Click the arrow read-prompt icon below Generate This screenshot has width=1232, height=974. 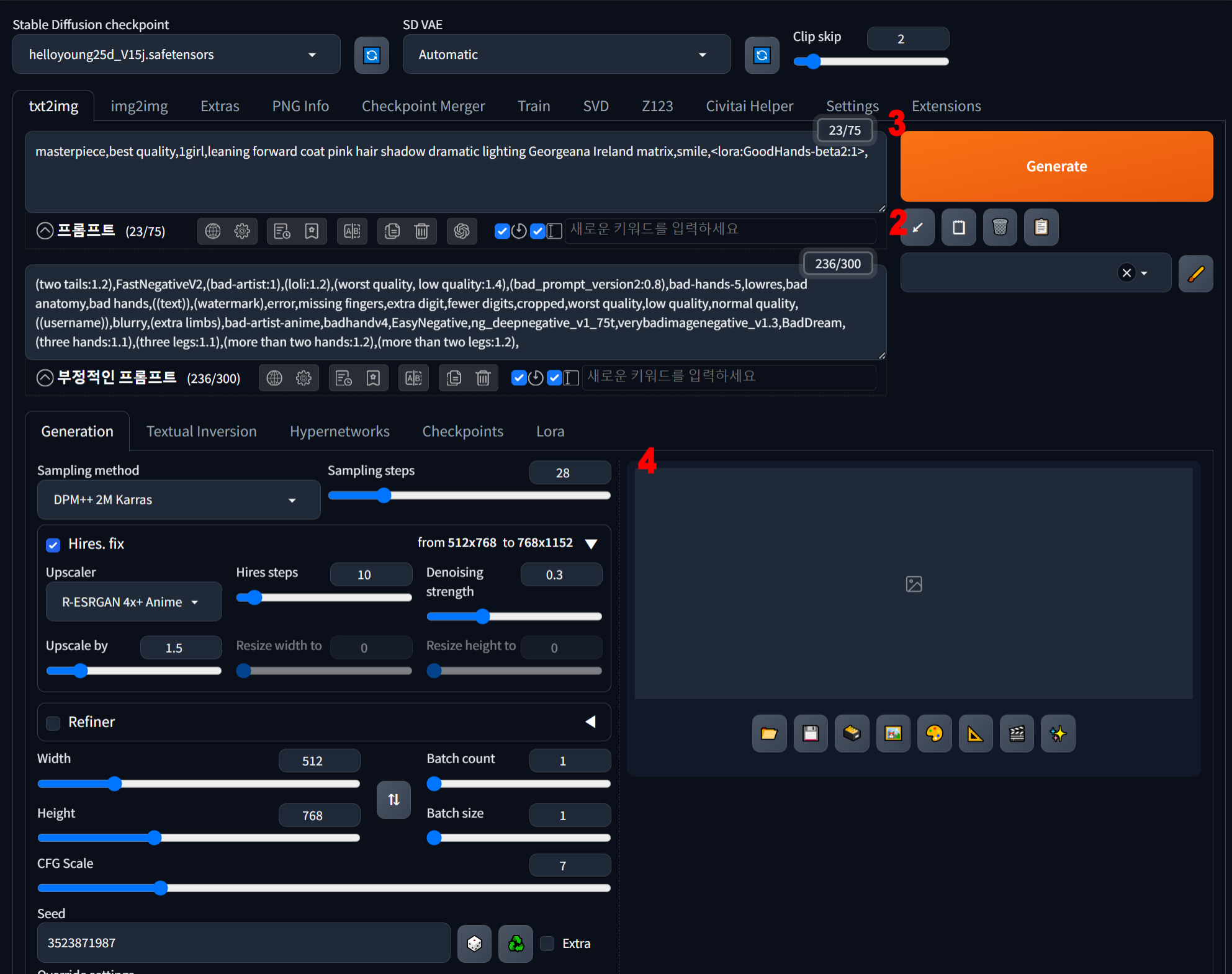point(918,228)
